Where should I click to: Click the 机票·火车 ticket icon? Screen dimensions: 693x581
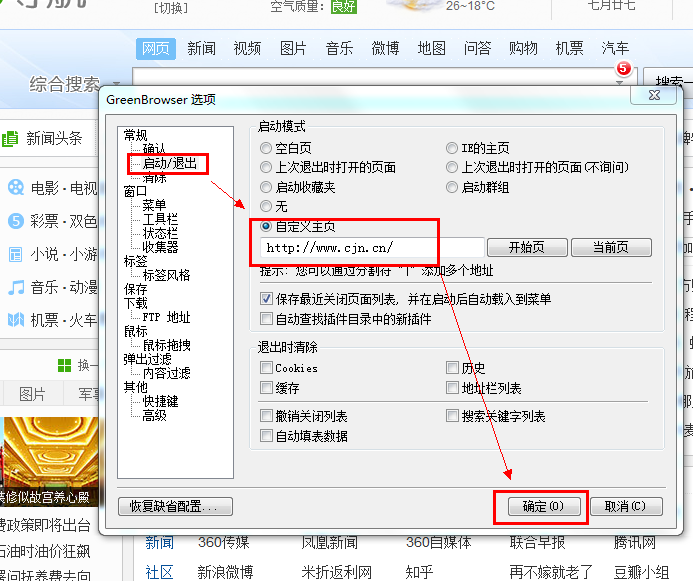pos(15,320)
